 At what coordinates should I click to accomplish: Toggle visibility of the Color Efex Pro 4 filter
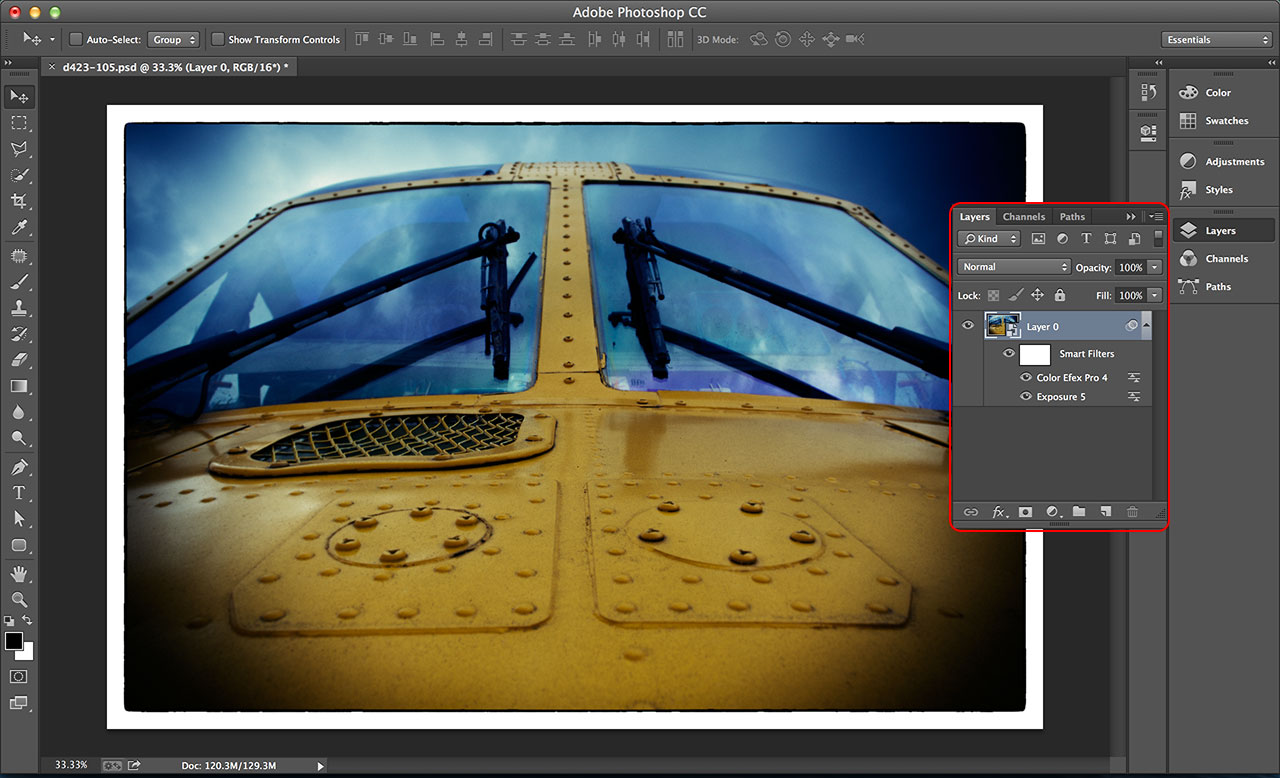1026,377
